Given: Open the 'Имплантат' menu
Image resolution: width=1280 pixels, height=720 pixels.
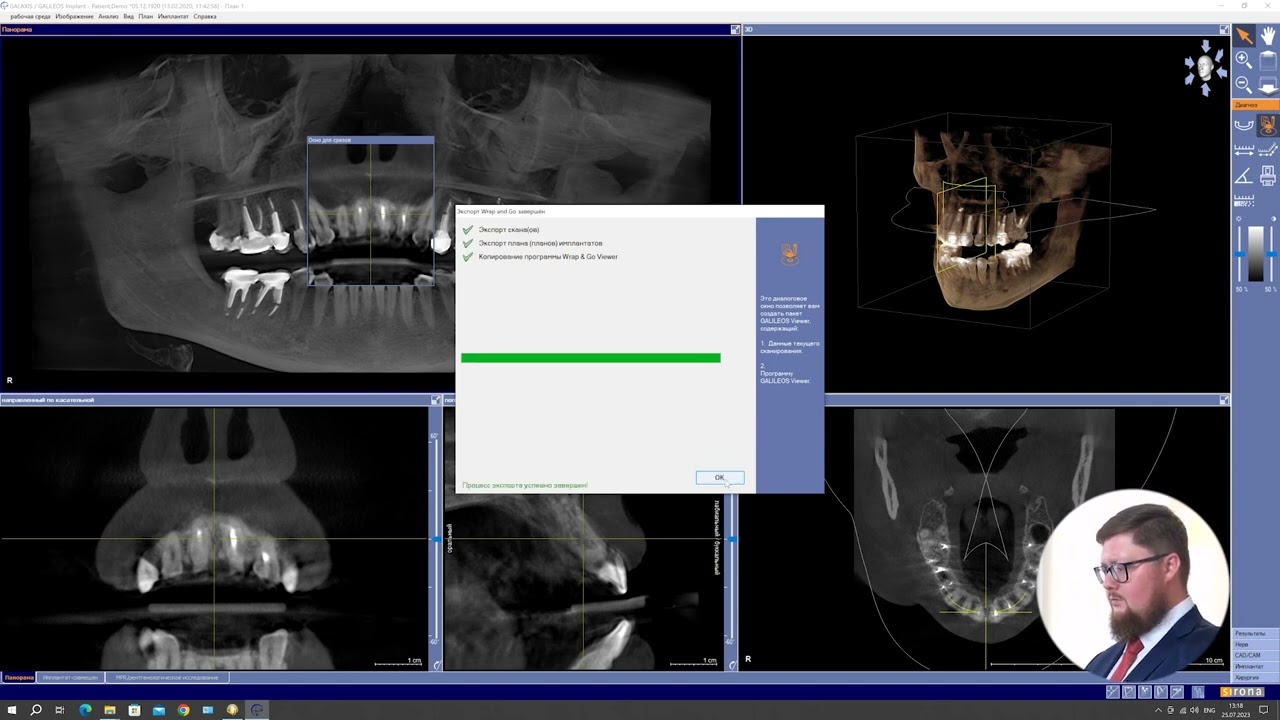Looking at the screenshot, I should pos(173,16).
